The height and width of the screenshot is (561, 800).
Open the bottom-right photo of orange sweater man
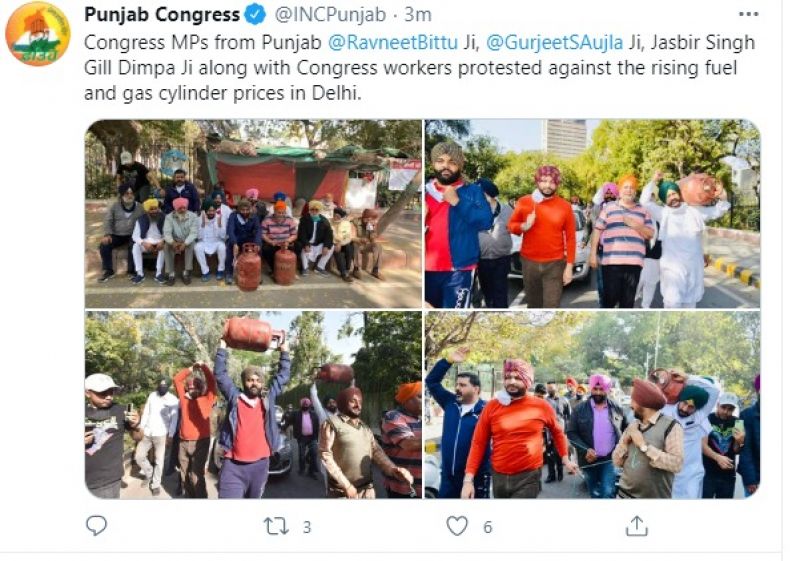tap(592, 405)
